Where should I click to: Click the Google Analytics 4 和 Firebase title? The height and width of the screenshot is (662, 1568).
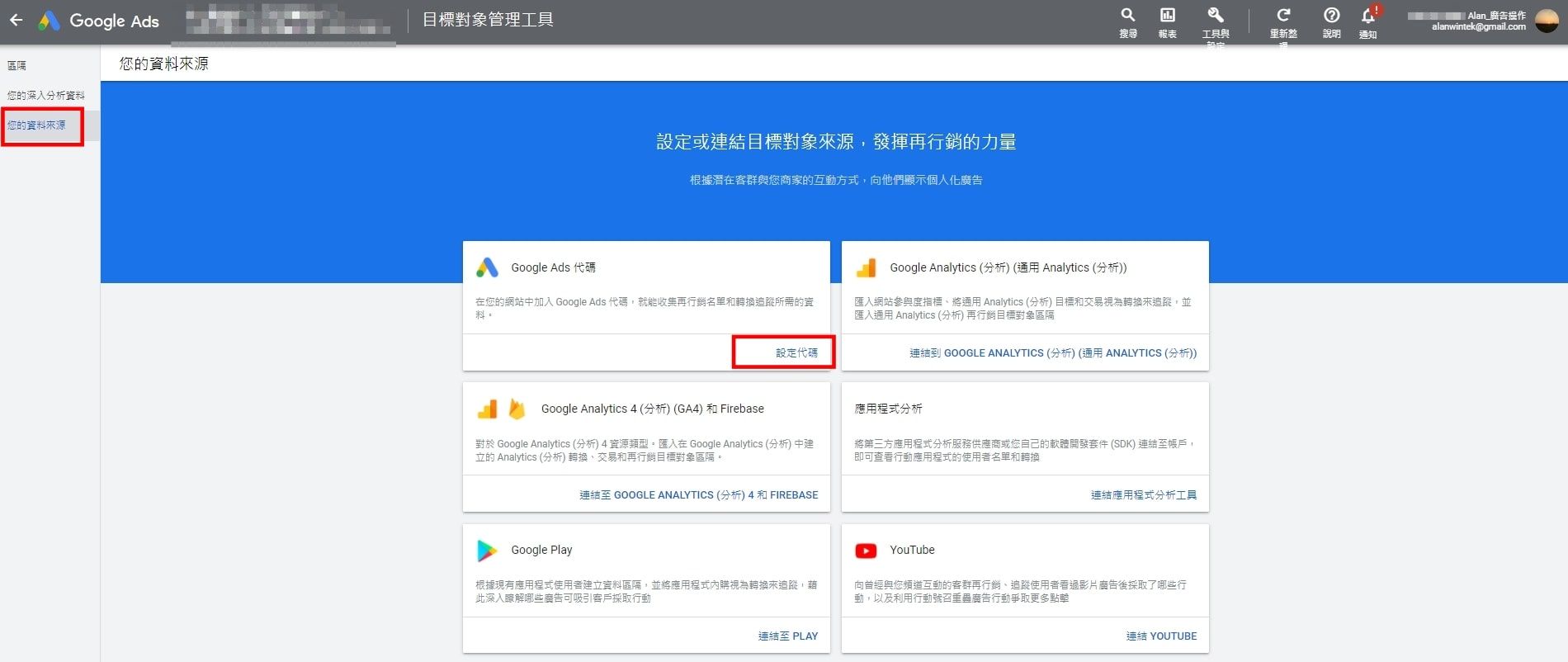652,409
